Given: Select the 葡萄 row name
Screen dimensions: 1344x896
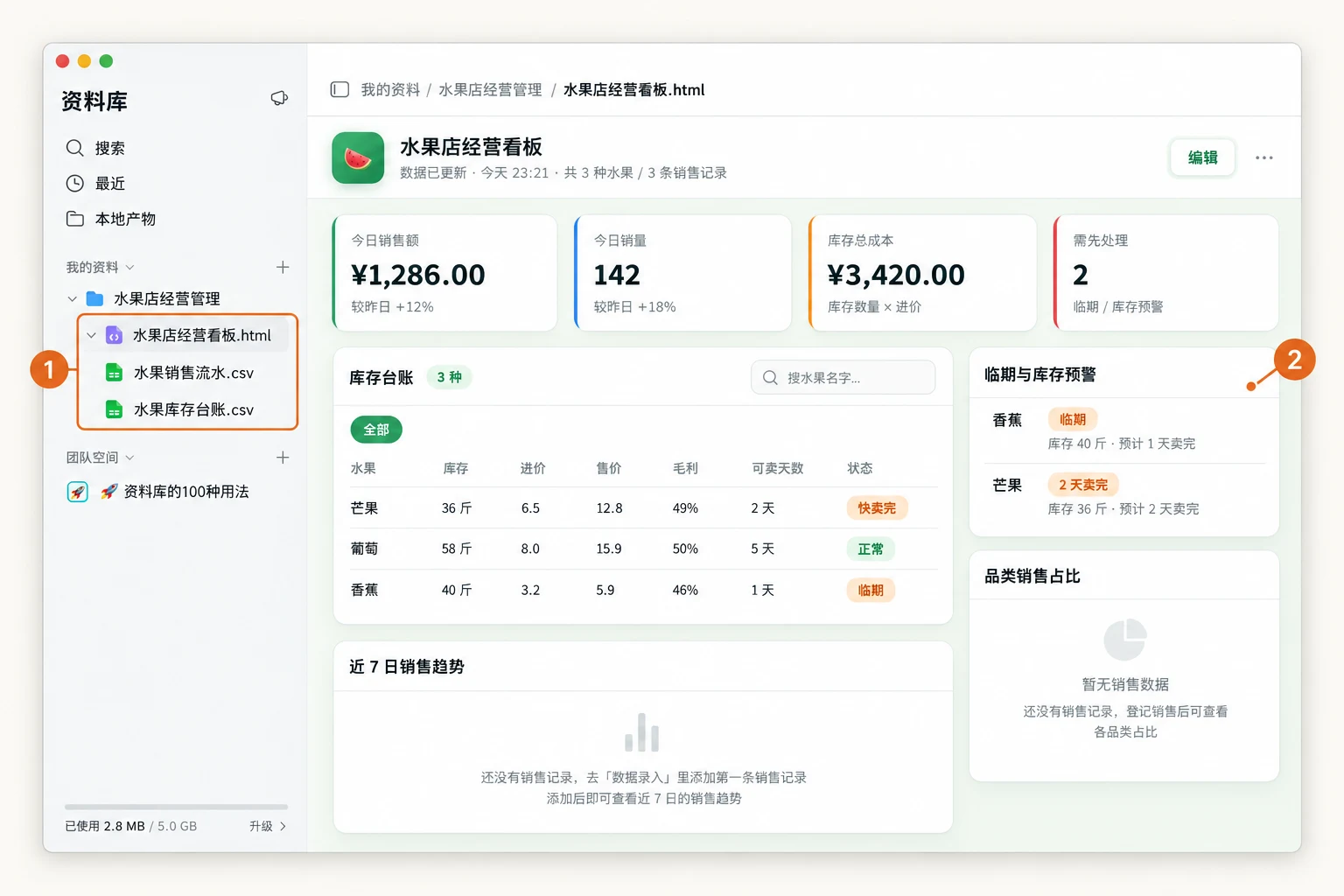Looking at the screenshot, I should point(365,549).
